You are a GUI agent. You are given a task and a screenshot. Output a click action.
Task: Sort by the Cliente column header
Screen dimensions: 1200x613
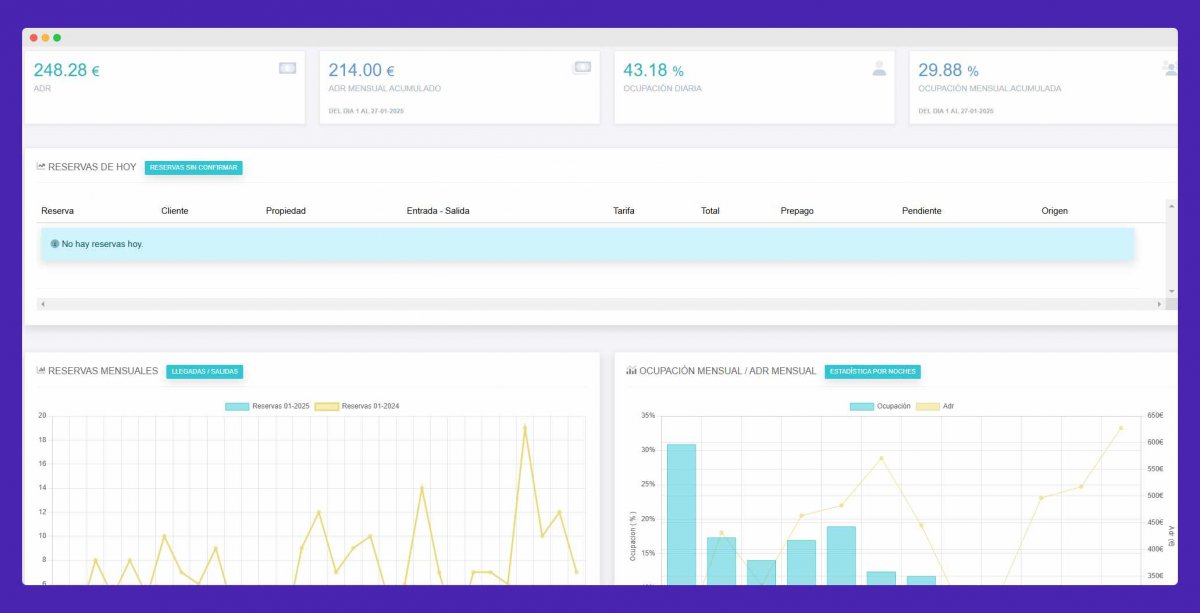point(175,211)
